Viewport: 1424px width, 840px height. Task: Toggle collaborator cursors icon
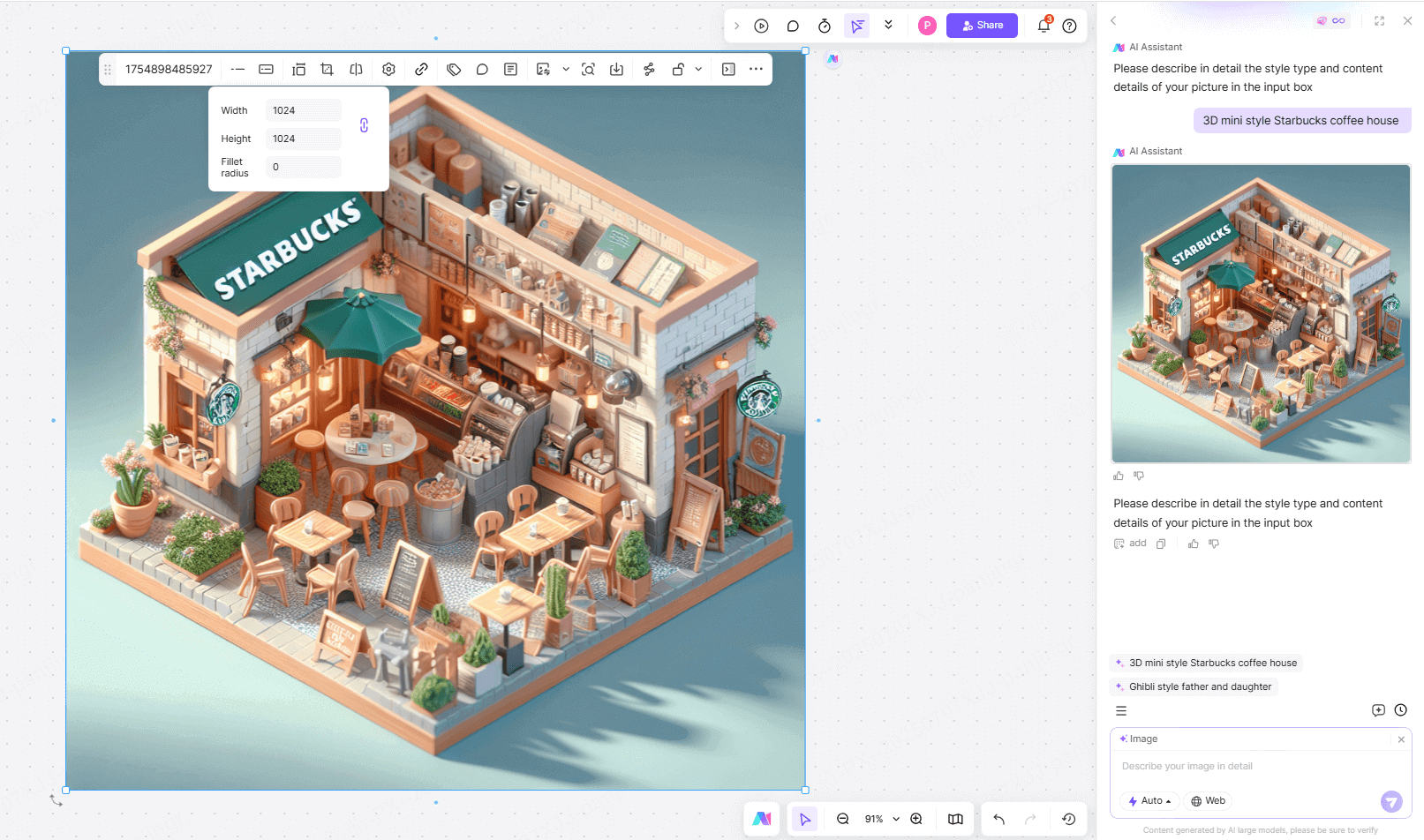856,26
